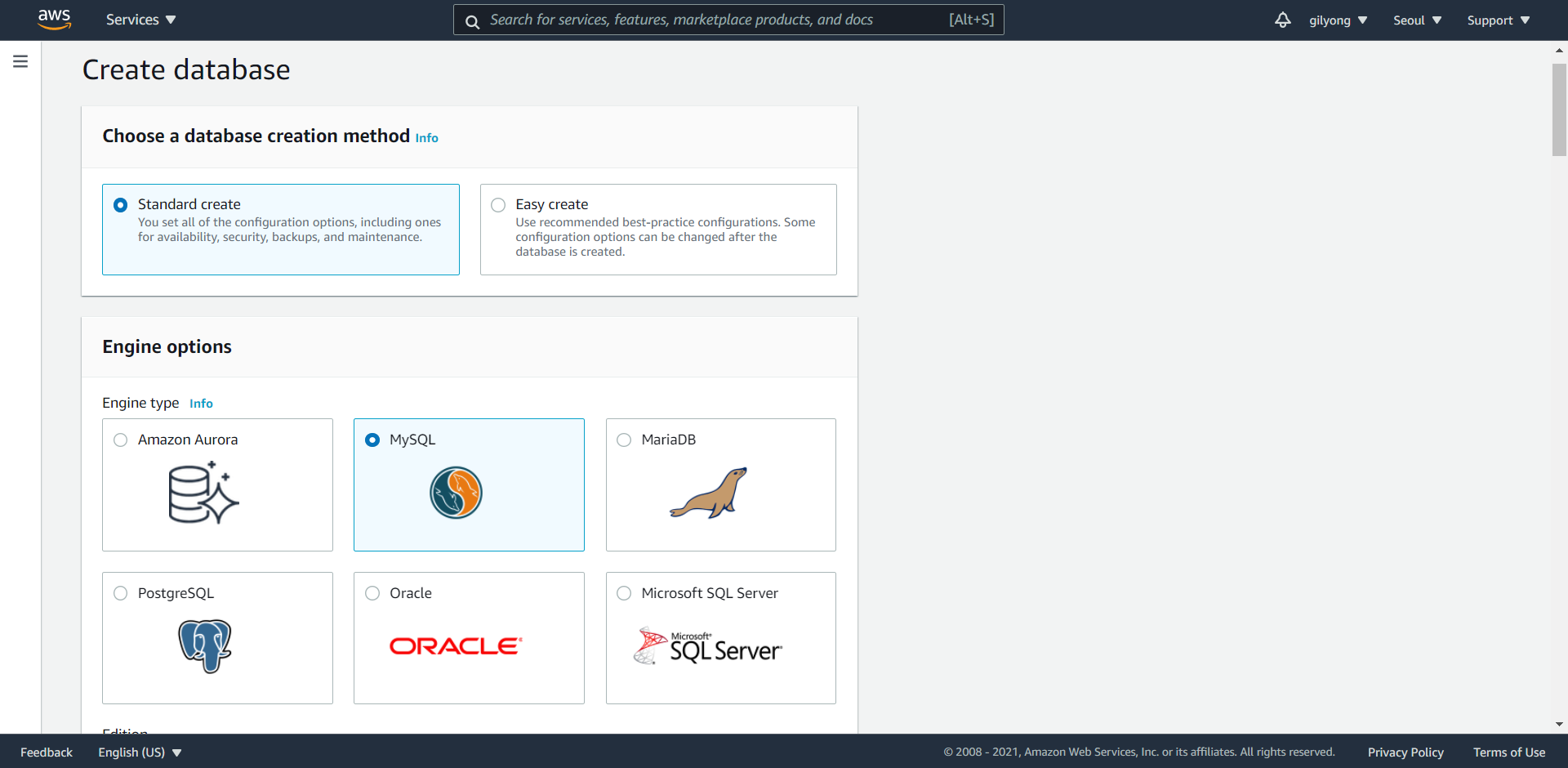Viewport: 1568px width, 768px height.
Task: Click the Oracle logo
Action: [x=456, y=646]
